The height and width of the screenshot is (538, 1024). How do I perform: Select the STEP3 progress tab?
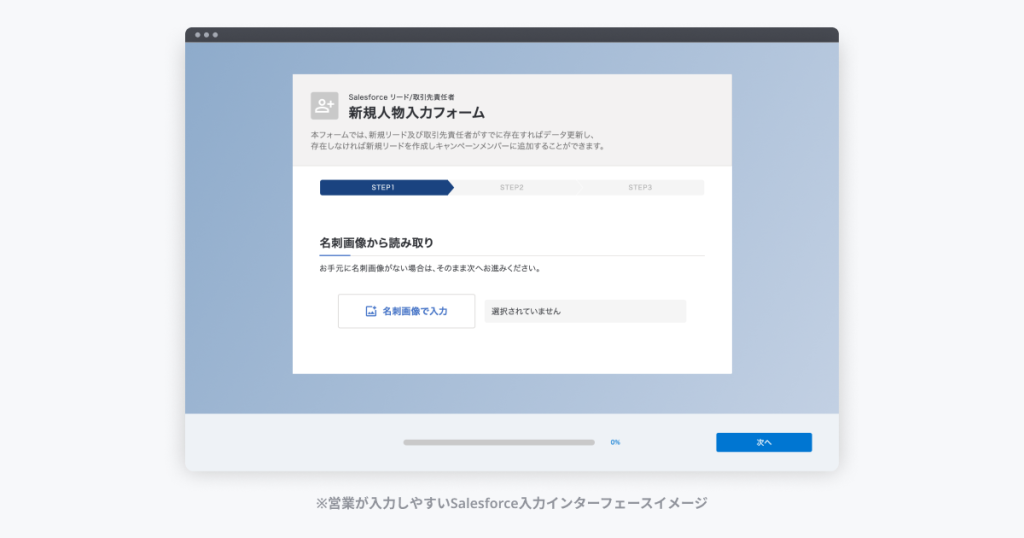point(641,187)
